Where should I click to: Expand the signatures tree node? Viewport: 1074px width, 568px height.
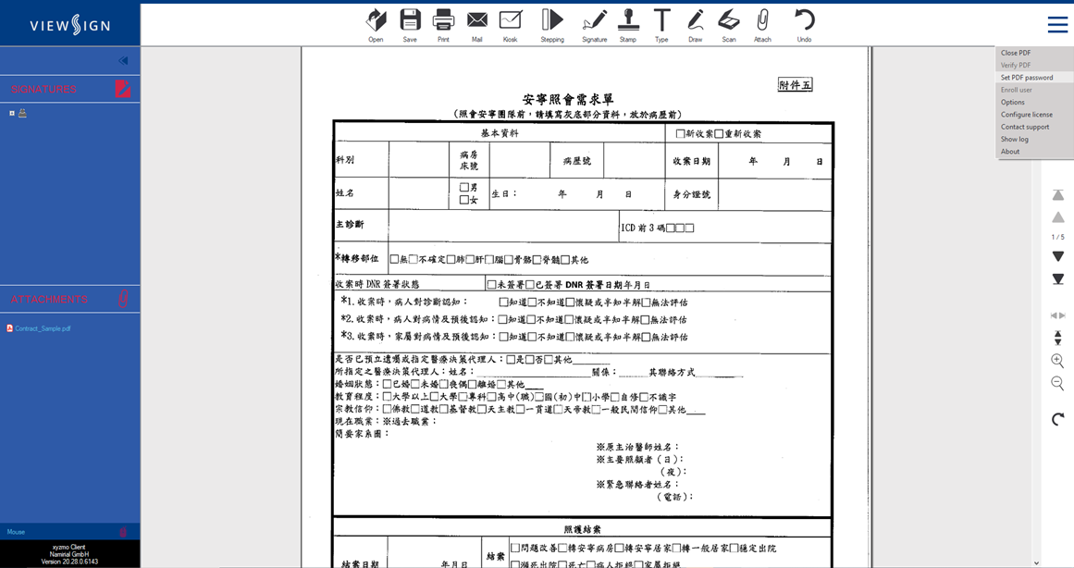pyautogui.click(x=12, y=113)
